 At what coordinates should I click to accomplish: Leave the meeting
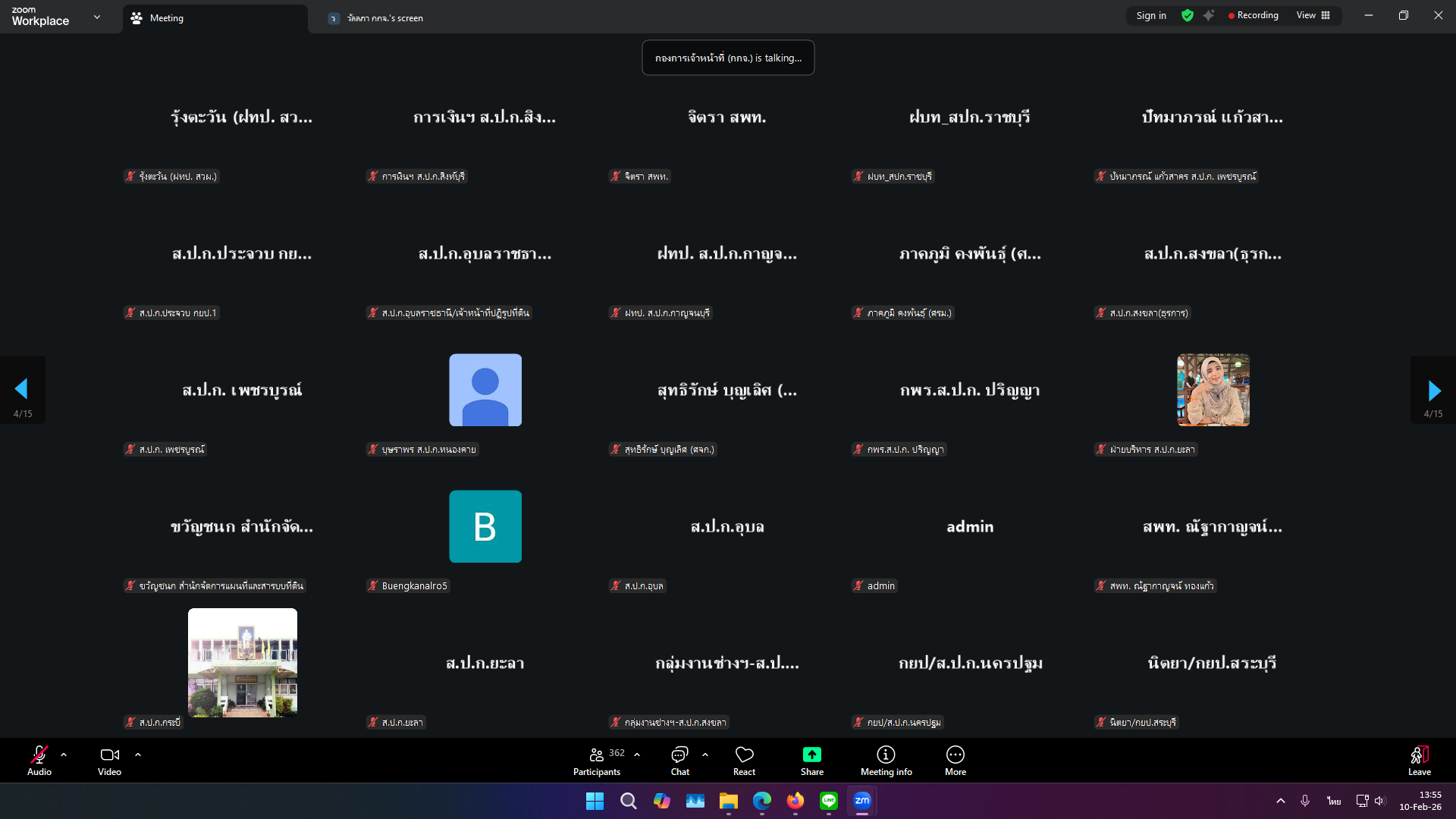[x=1419, y=760]
